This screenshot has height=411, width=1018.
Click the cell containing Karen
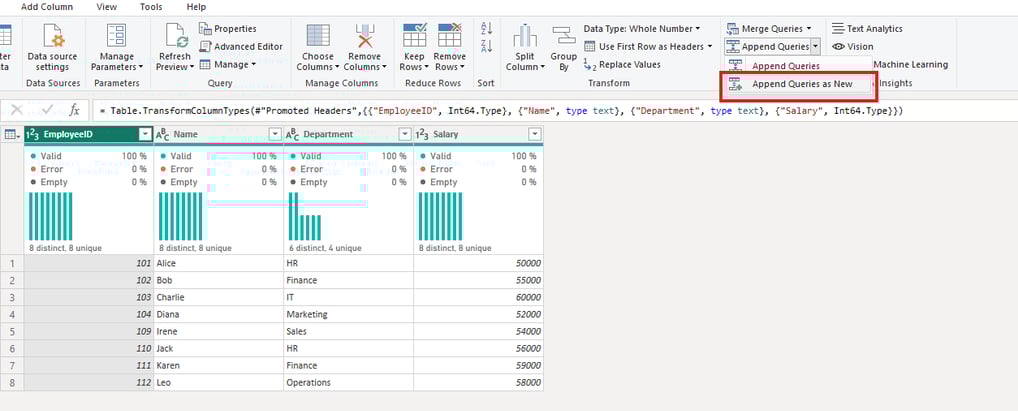coord(218,366)
